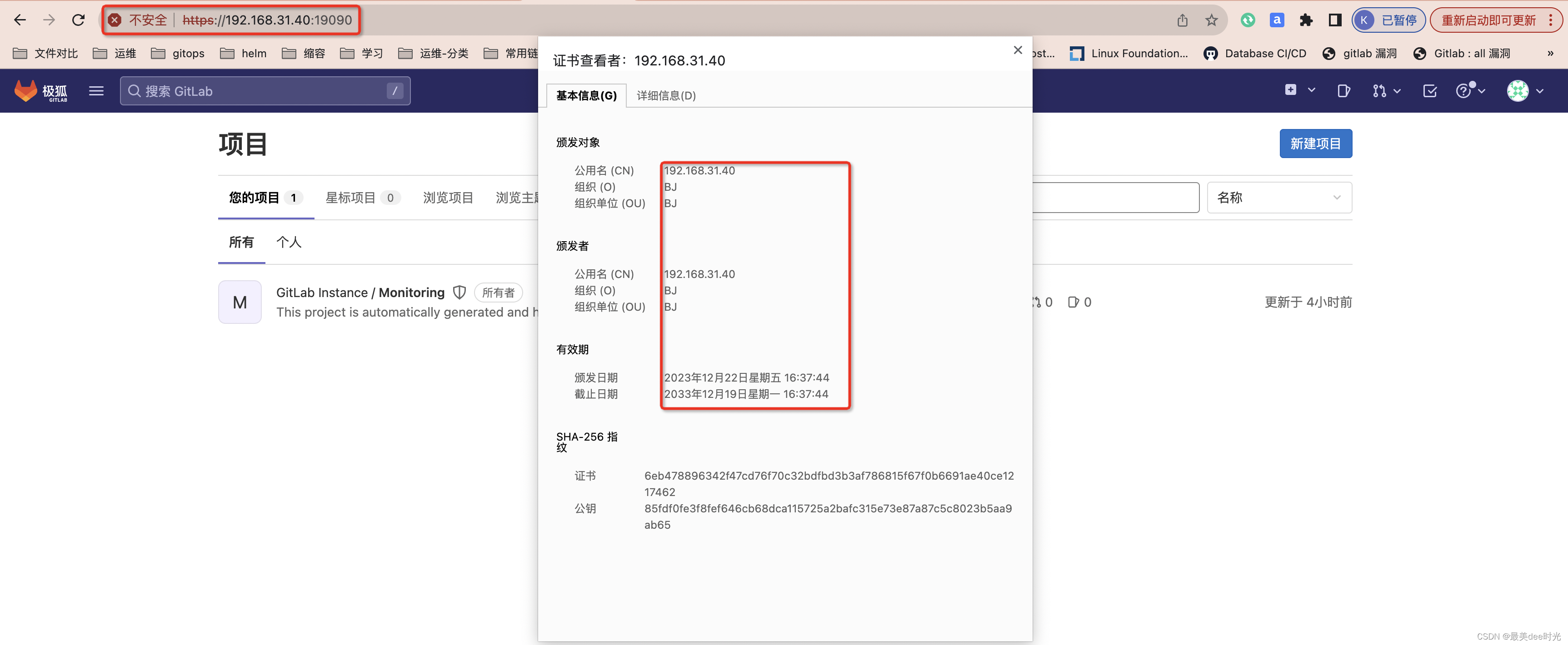
Task: Expand the user avatar dropdown
Action: click(1526, 91)
